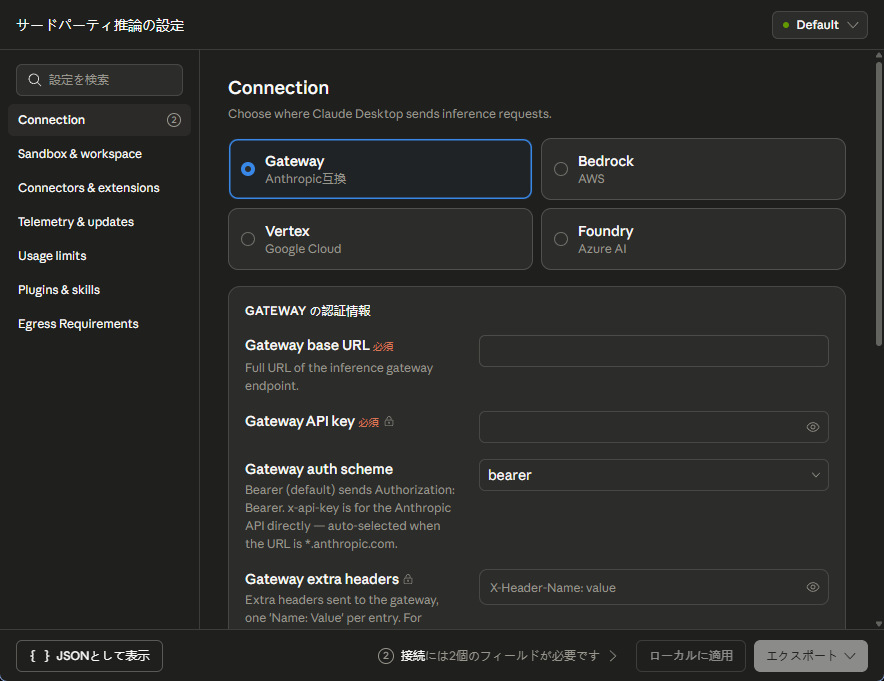Click the ローカルに適用 button
This screenshot has width=884, height=681.
[x=691, y=656]
